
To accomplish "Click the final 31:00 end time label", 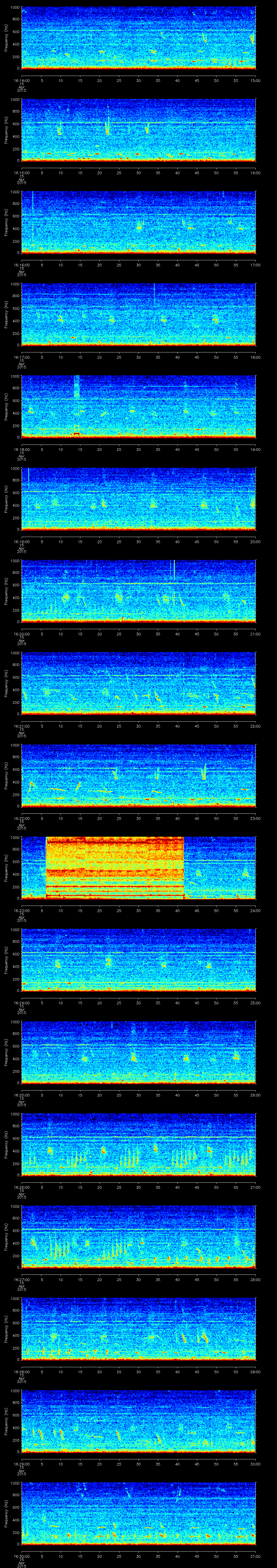I will (256, 1556).
